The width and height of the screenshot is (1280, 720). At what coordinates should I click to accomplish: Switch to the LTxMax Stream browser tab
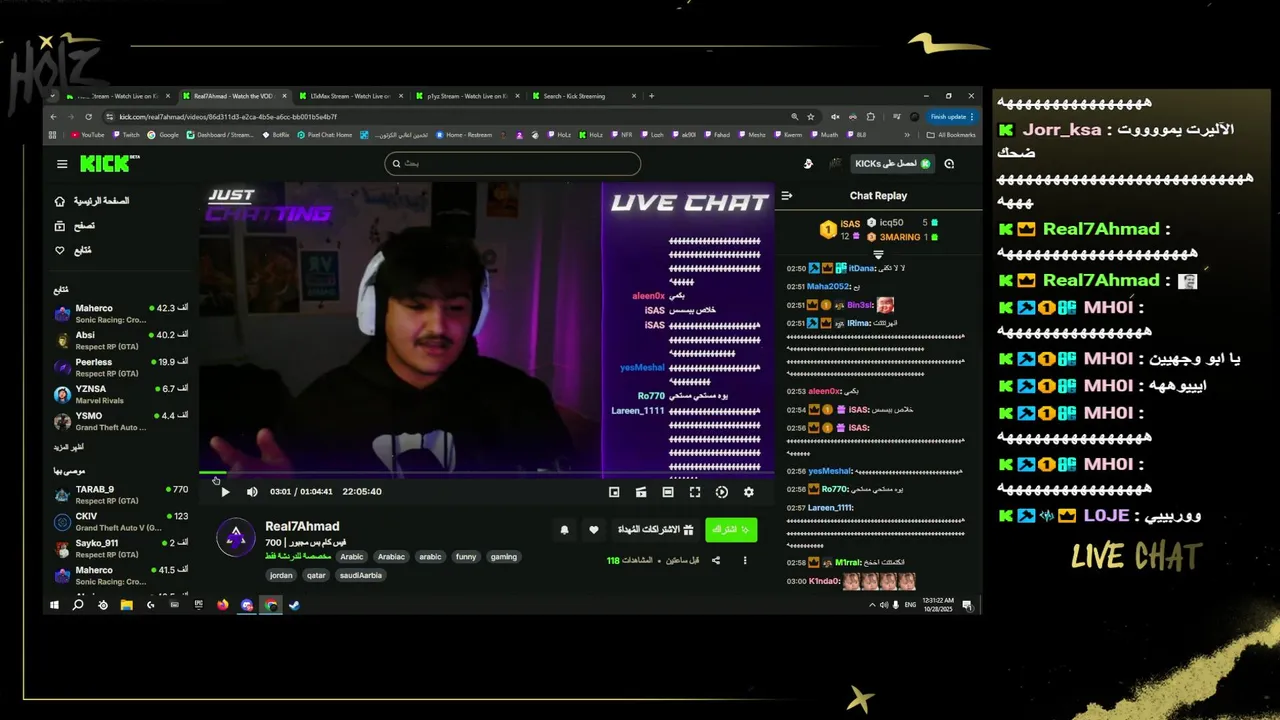pyautogui.click(x=350, y=96)
